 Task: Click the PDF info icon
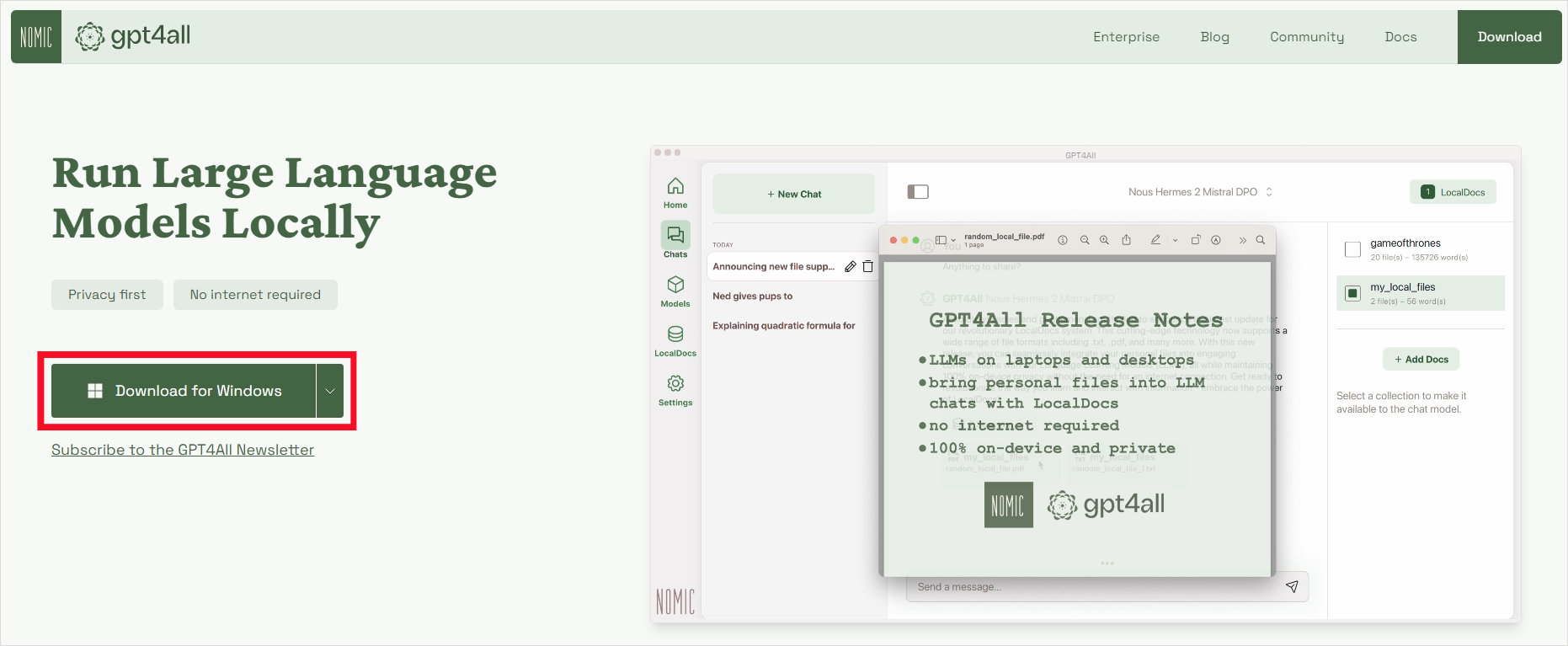click(x=1063, y=240)
